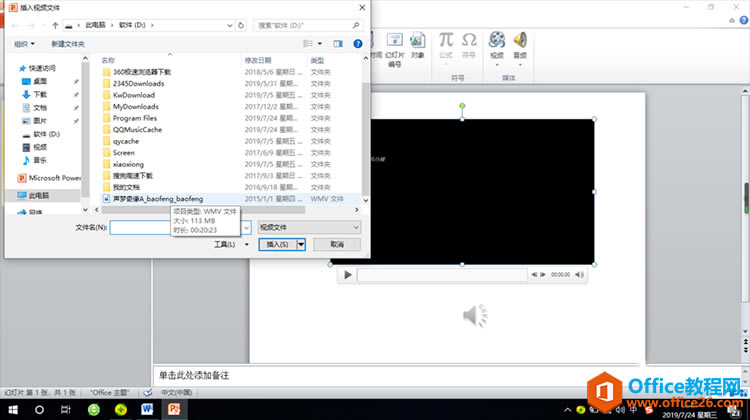Open the dialog's blue help icon
Viewport: 750px width, 420px height.
(x=357, y=44)
